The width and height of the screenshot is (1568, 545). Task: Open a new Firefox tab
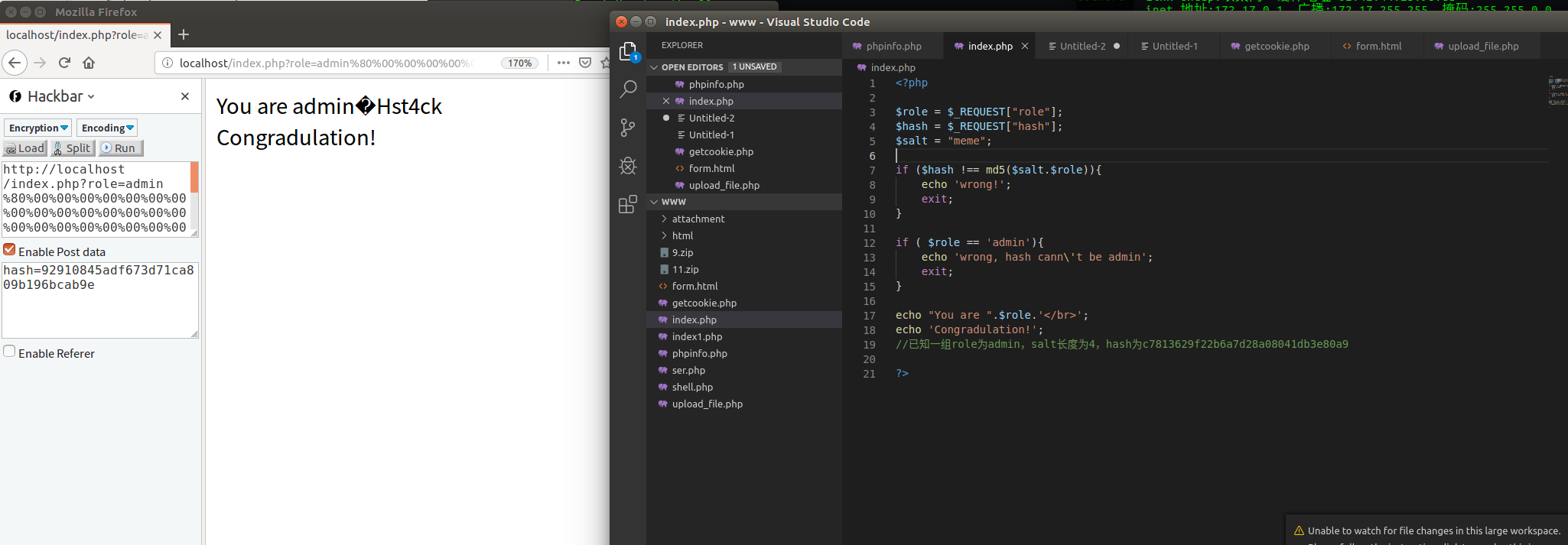point(184,34)
